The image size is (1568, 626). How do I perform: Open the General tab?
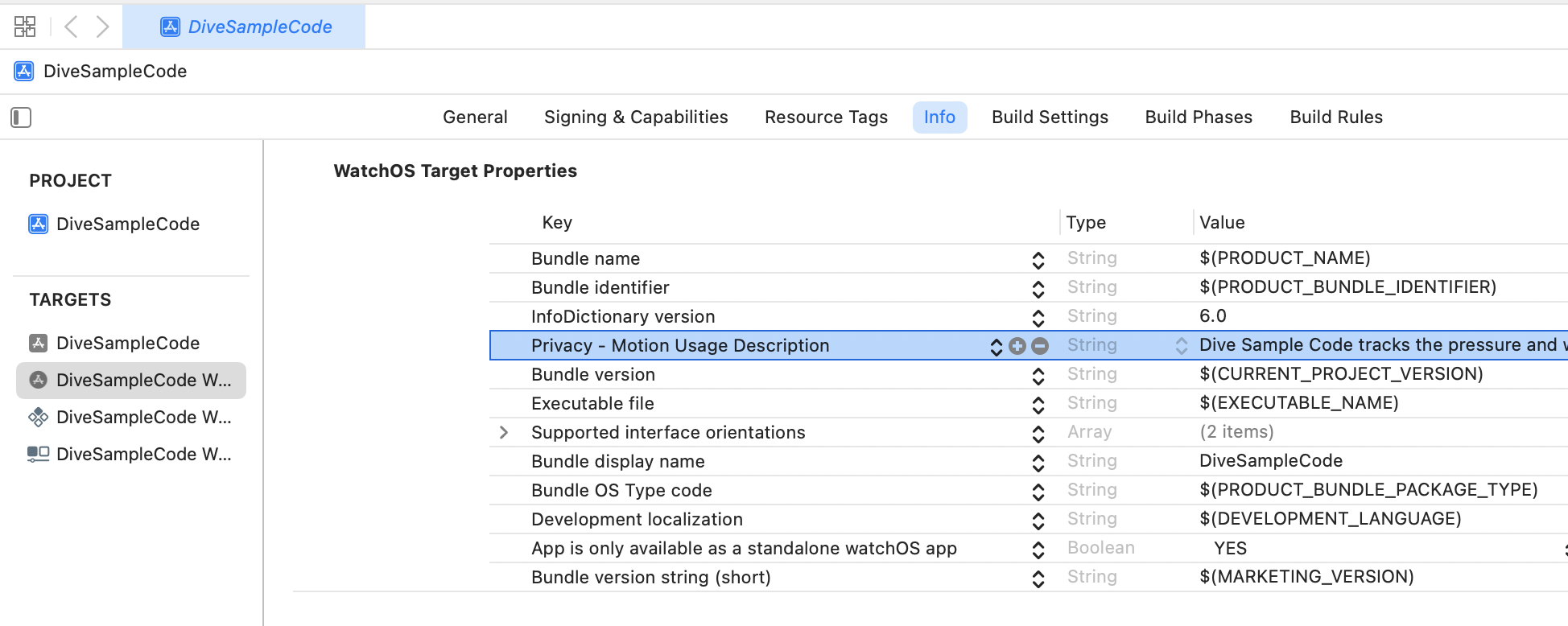[475, 117]
